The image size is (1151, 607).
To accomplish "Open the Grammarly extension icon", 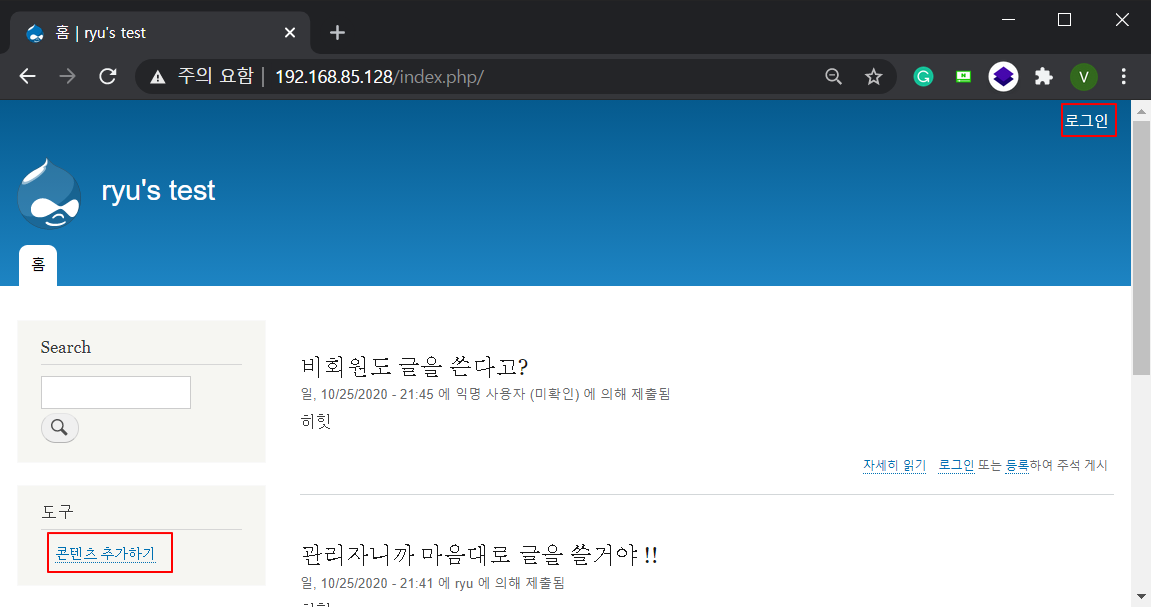I will 923,76.
